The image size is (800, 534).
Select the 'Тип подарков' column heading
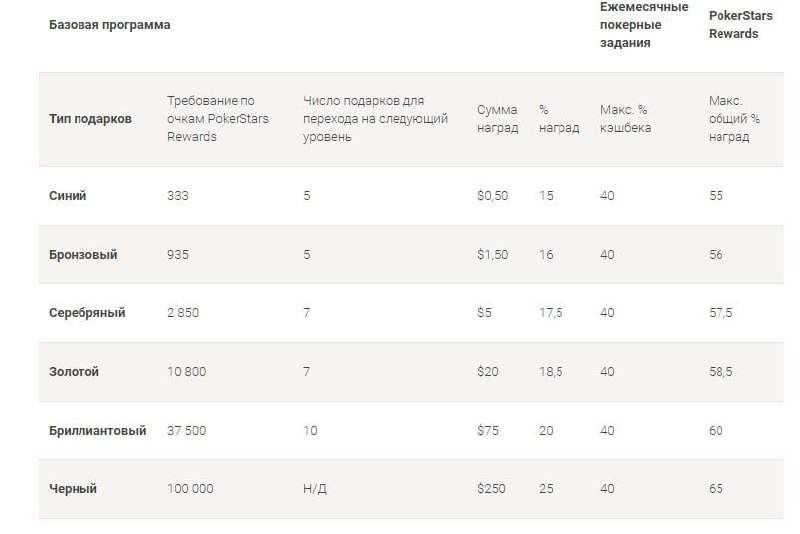(90, 119)
